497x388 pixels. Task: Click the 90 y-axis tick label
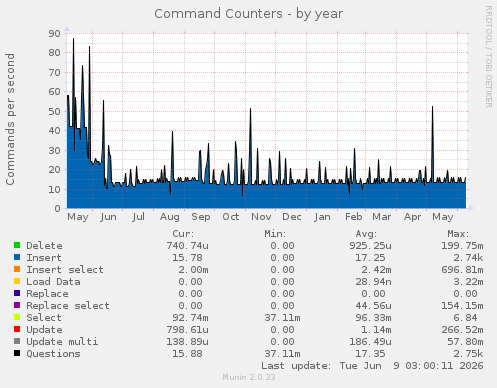click(54, 33)
